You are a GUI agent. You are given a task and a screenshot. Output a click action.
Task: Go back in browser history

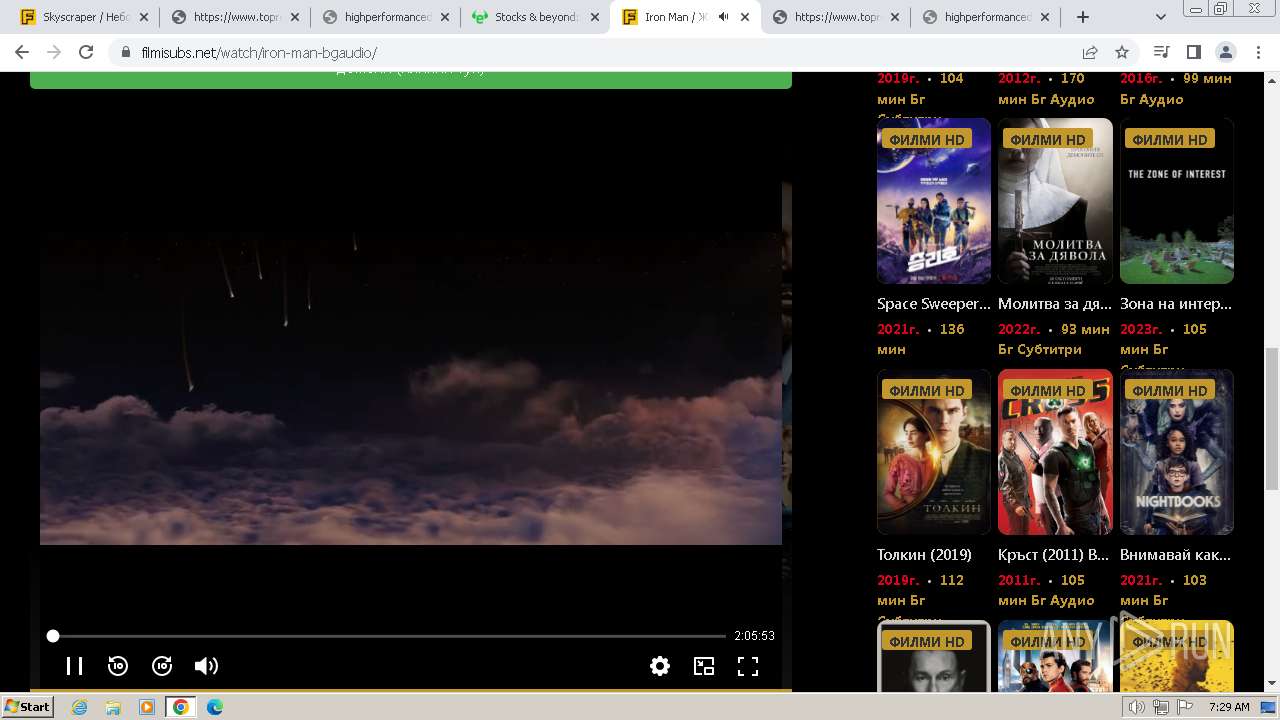click(22, 52)
